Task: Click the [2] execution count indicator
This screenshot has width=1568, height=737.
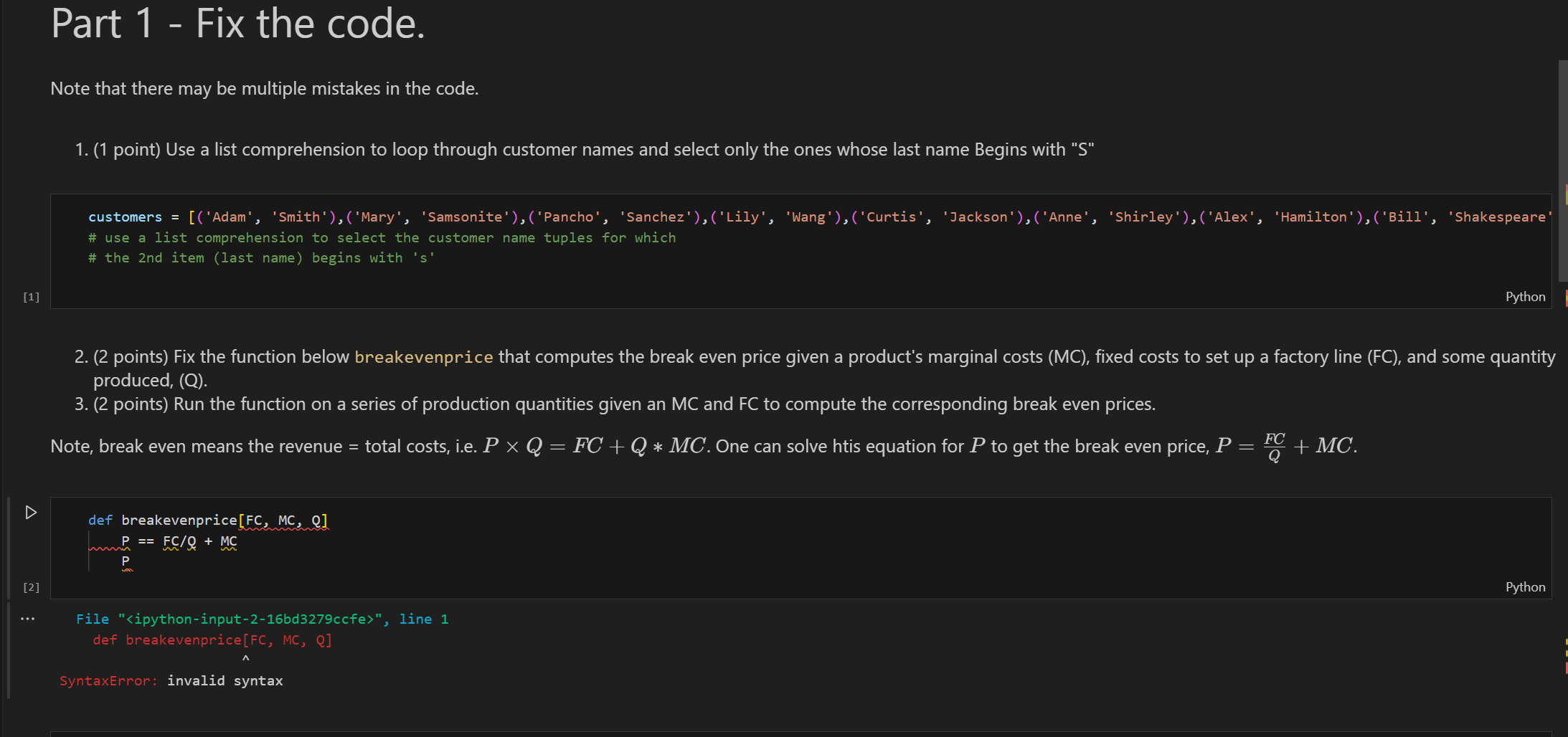Action: click(x=31, y=587)
